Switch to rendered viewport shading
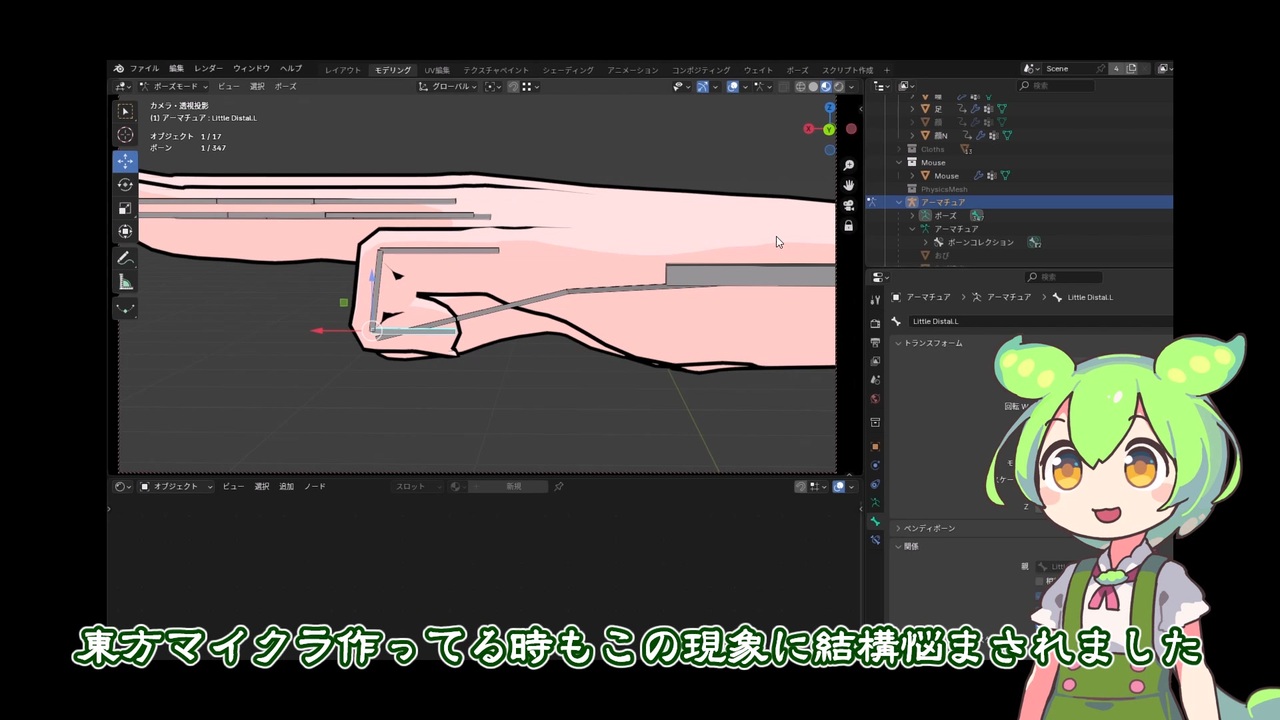This screenshot has height=720, width=1280. point(838,87)
